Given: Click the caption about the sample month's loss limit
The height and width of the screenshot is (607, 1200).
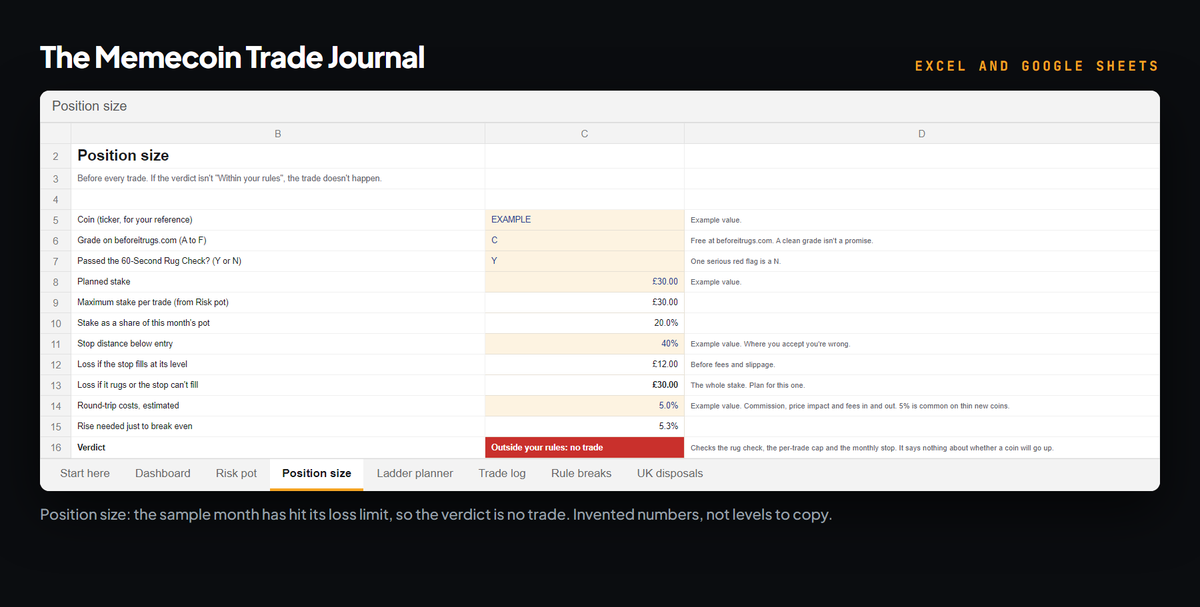Looking at the screenshot, I should (x=436, y=514).
